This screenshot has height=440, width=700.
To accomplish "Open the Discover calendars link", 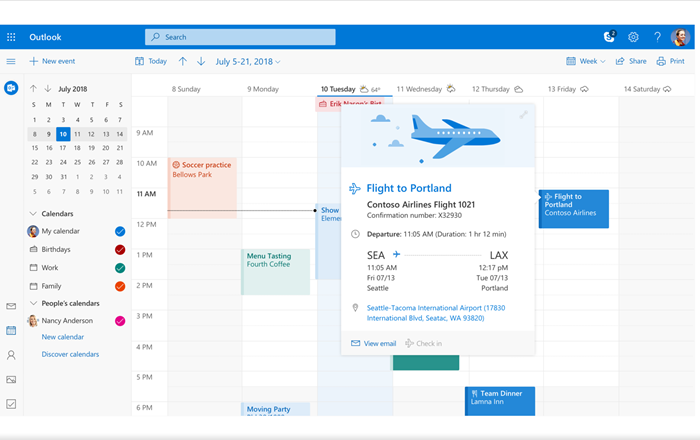I will coord(70,354).
